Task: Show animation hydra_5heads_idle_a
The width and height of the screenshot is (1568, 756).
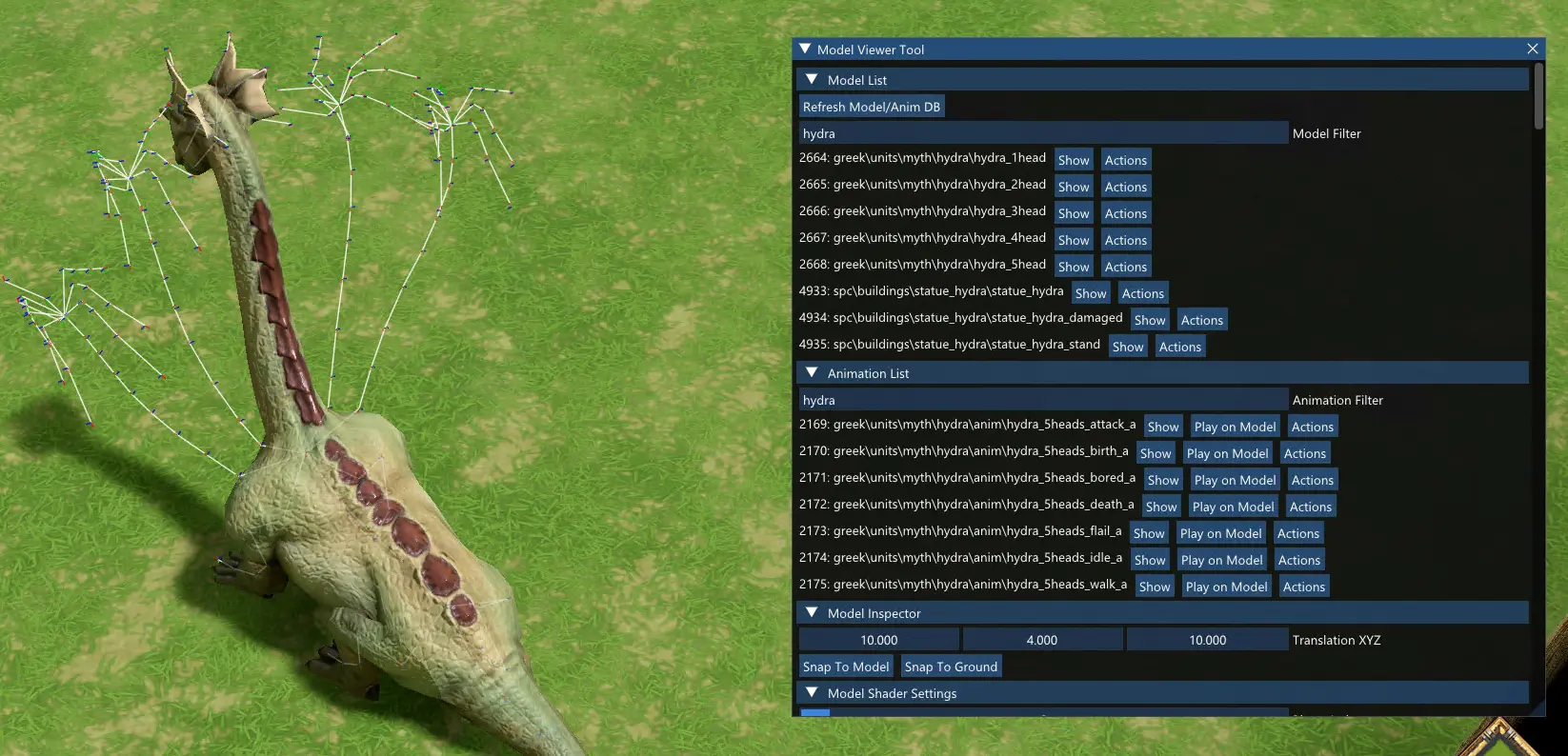Action: click(x=1150, y=560)
